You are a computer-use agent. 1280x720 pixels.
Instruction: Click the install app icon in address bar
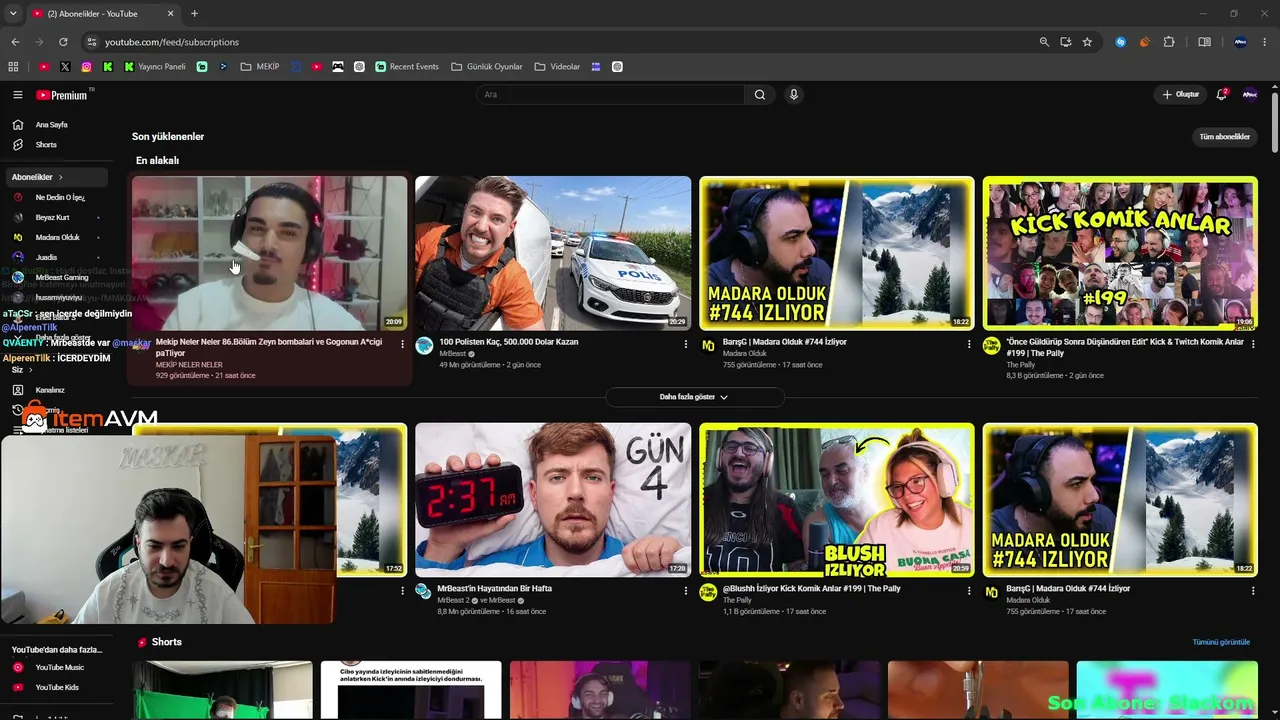tap(1066, 42)
